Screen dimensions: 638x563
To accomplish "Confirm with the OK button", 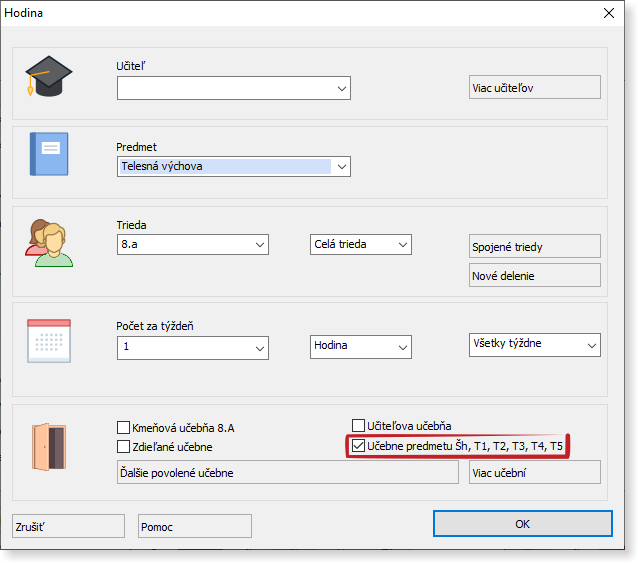I will [523, 524].
